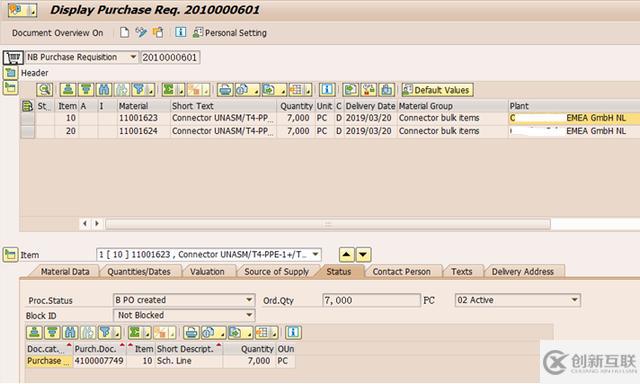Switch to Texts tab
640x384 pixels.
[462, 272]
